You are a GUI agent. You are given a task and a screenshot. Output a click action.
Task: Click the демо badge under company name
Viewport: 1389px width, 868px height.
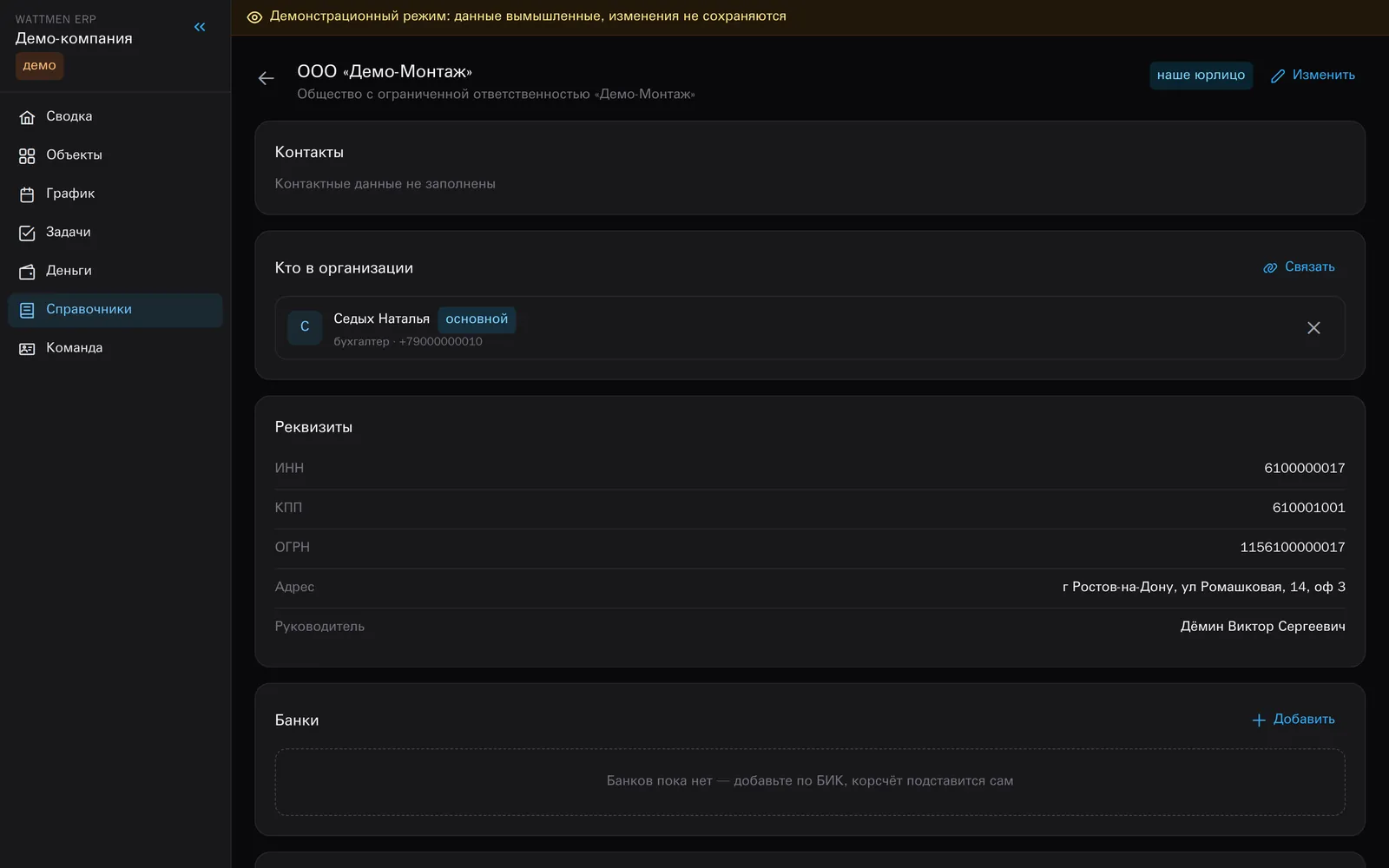click(39, 66)
